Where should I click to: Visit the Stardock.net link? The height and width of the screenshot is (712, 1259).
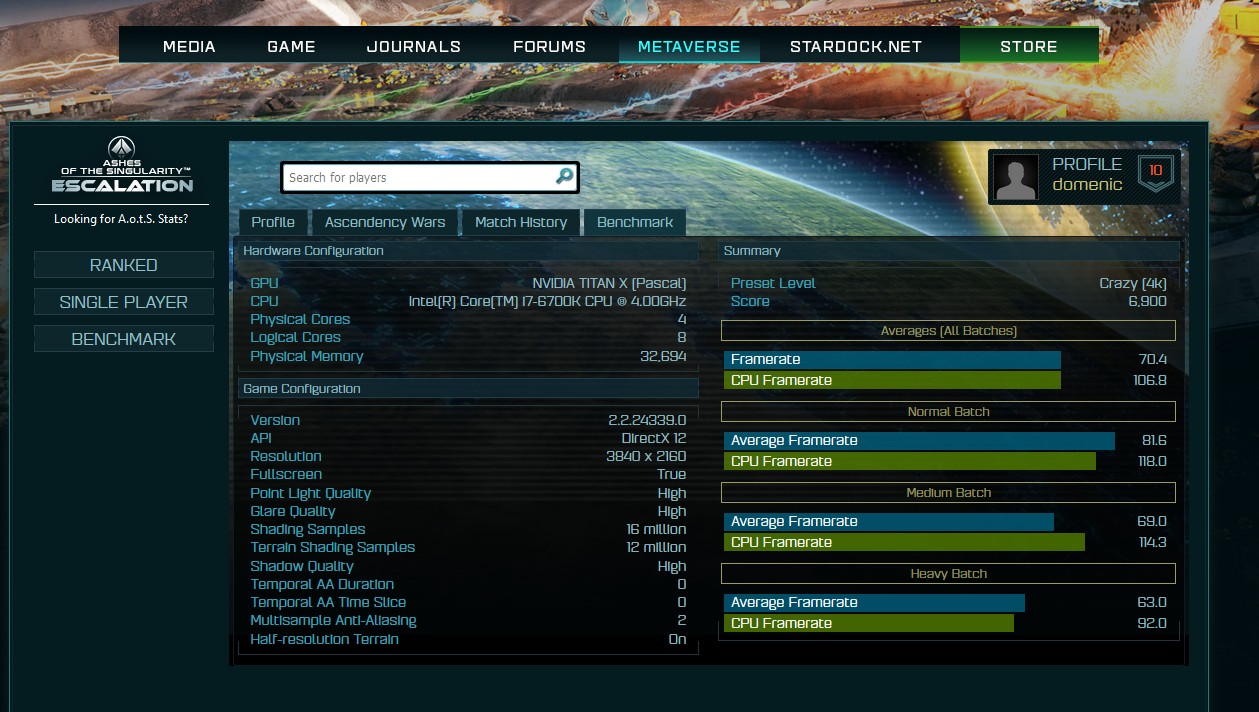(855, 46)
